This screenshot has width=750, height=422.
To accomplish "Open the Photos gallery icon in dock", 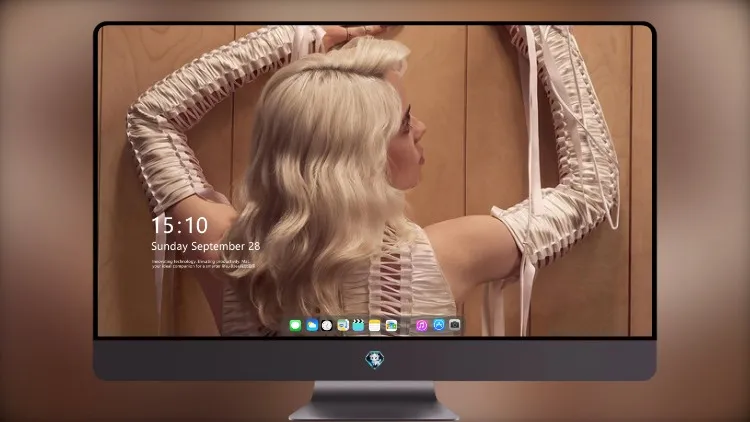I will [391, 326].
